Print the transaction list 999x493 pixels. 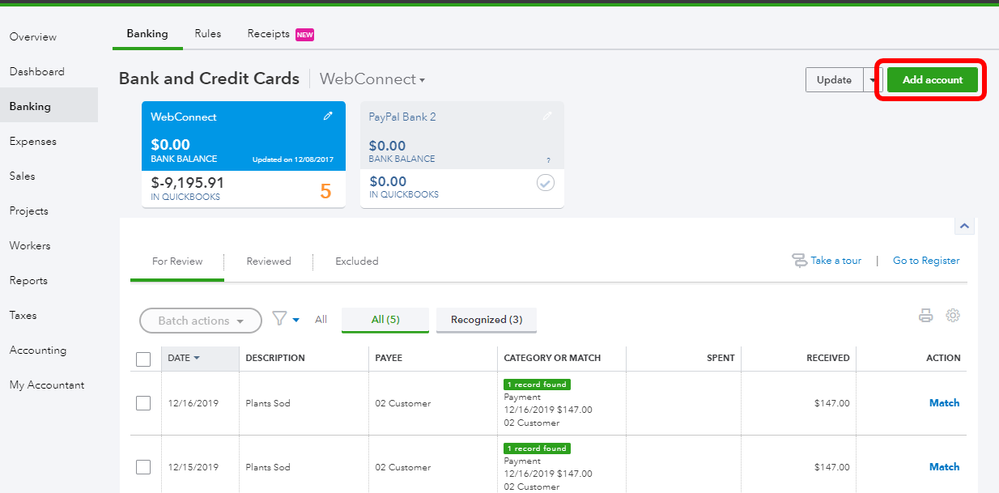click(x=926, y=315)
